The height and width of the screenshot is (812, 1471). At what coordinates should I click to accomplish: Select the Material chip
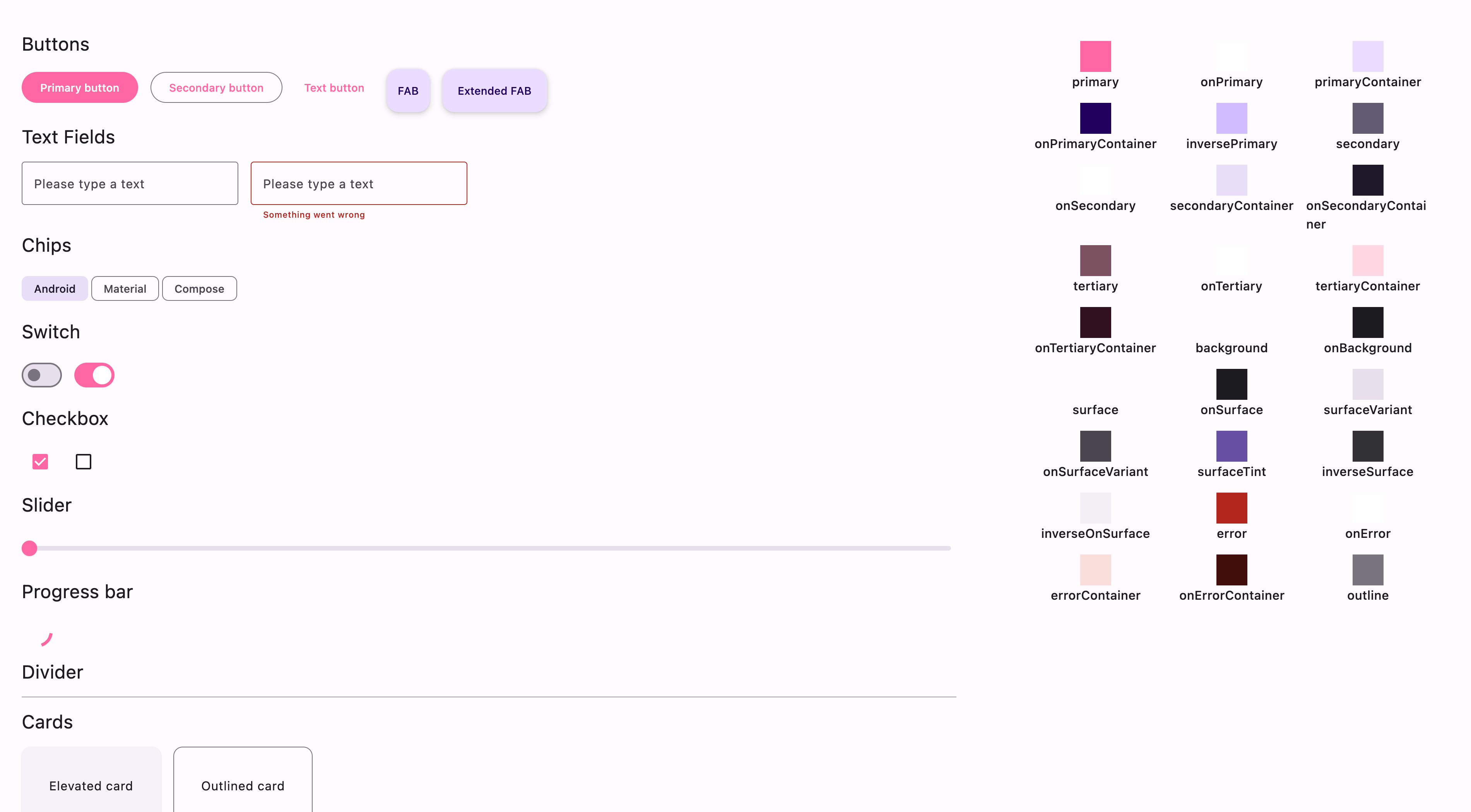point(125,289)
